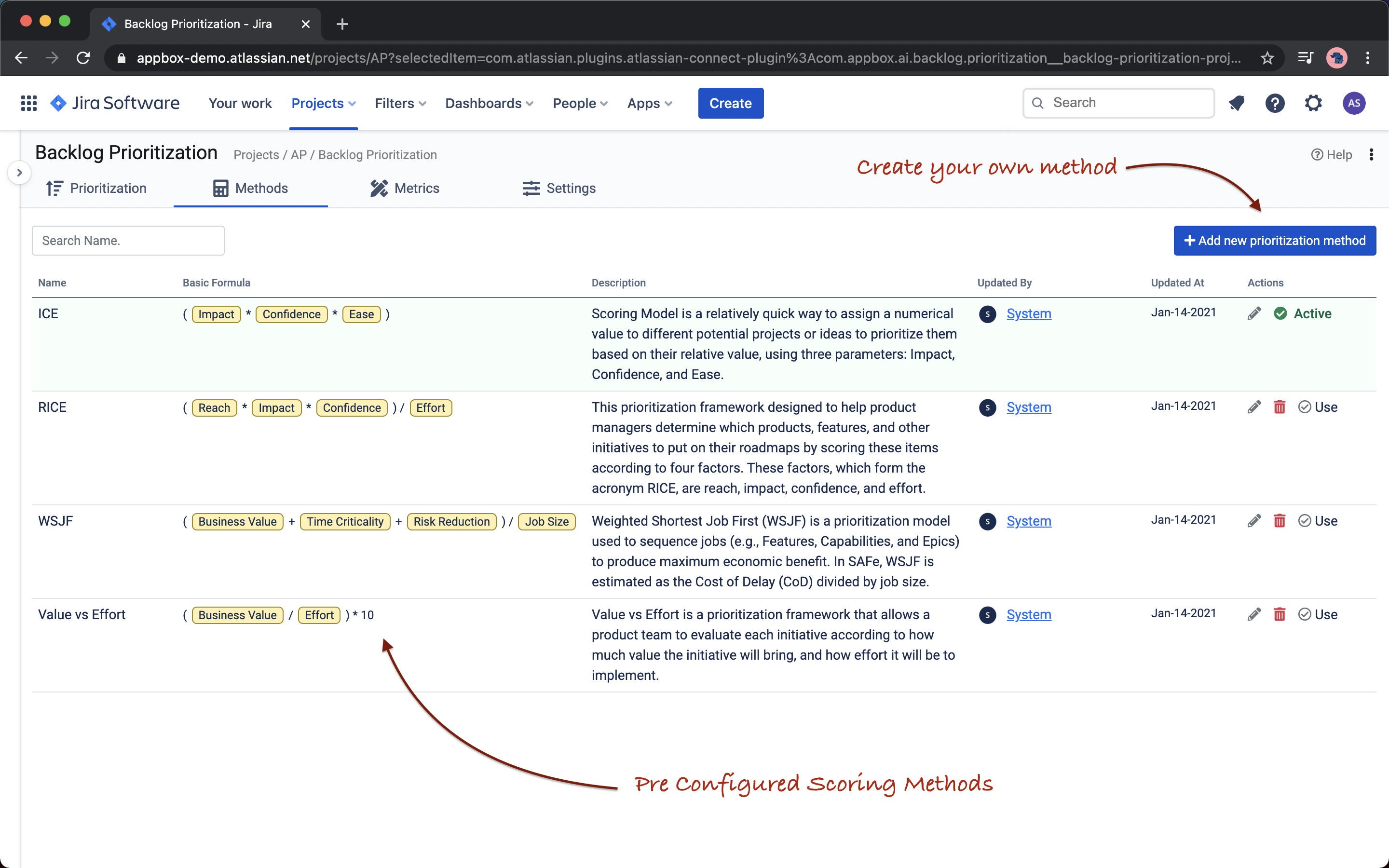Click the Risk Reduction formula tag
Image resolution: width=1389 pixels, height=868 pixels.
[451, 521]
